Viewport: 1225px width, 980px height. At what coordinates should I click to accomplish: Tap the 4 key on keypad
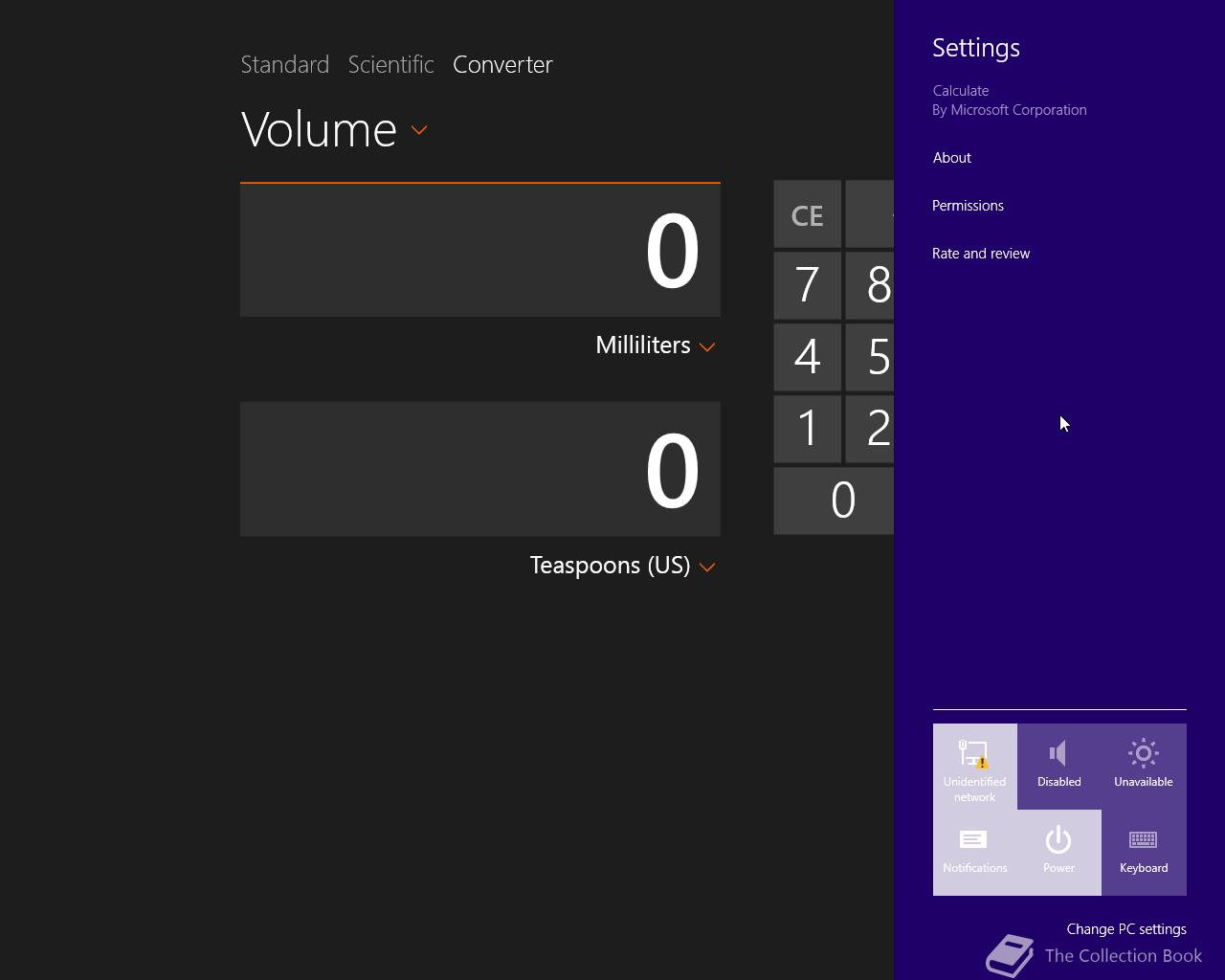coord(807,357)
